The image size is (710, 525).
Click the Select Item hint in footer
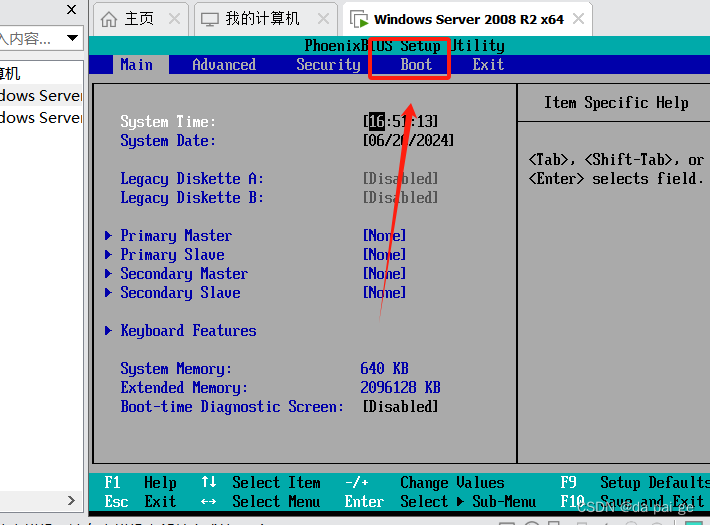coord(261,482)
